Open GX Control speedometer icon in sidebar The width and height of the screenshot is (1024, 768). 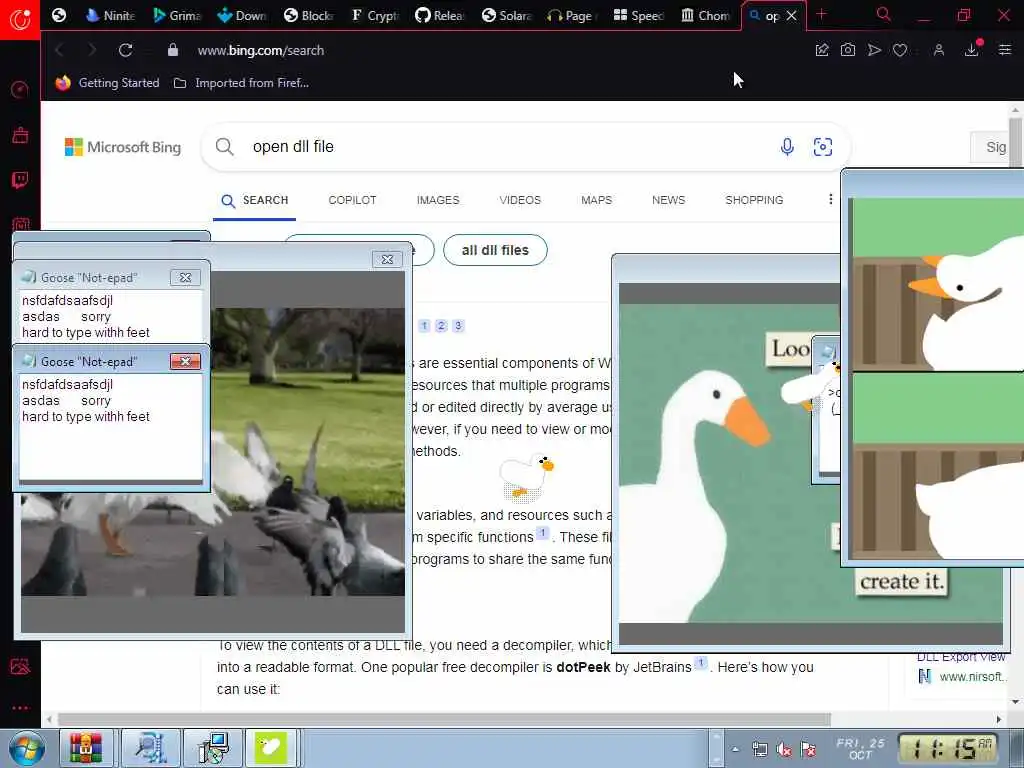click(x=20, y=89)
